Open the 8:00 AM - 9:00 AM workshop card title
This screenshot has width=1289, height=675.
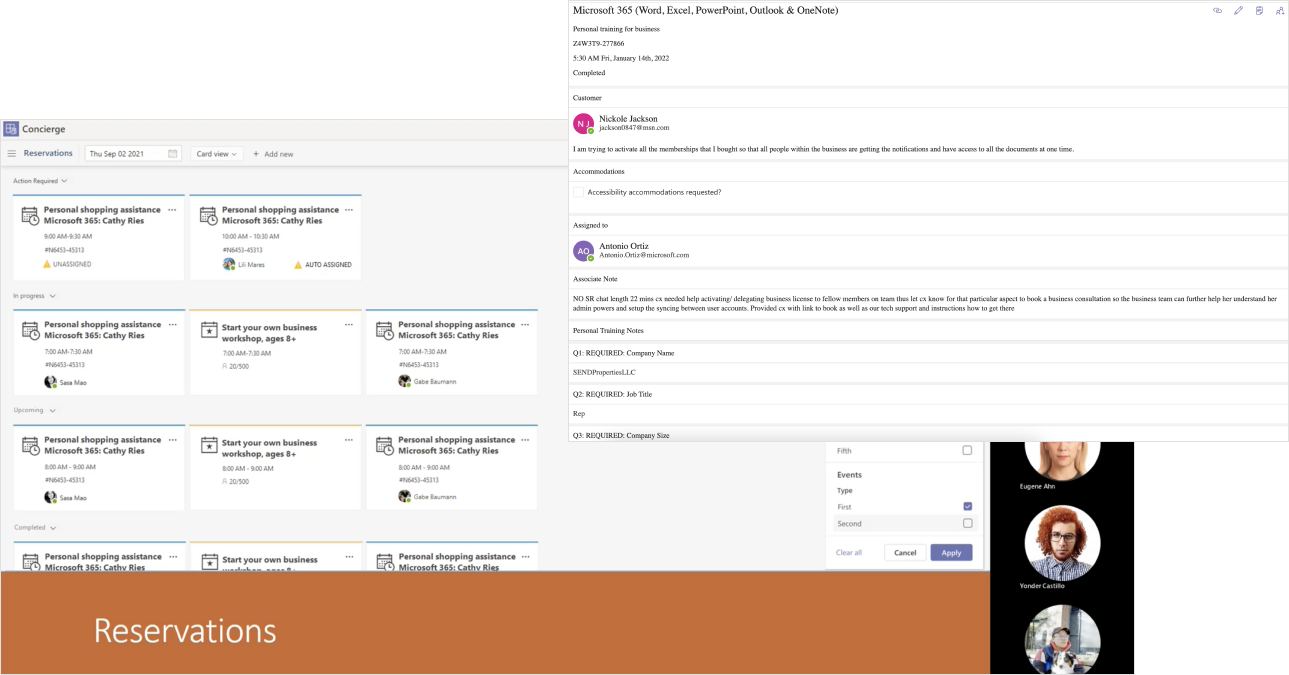point(269,448)
